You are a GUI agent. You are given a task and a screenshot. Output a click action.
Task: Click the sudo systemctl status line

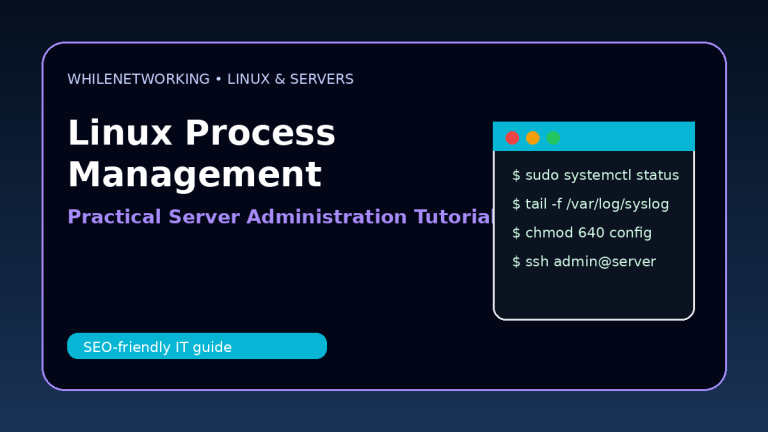click(596, 175)
